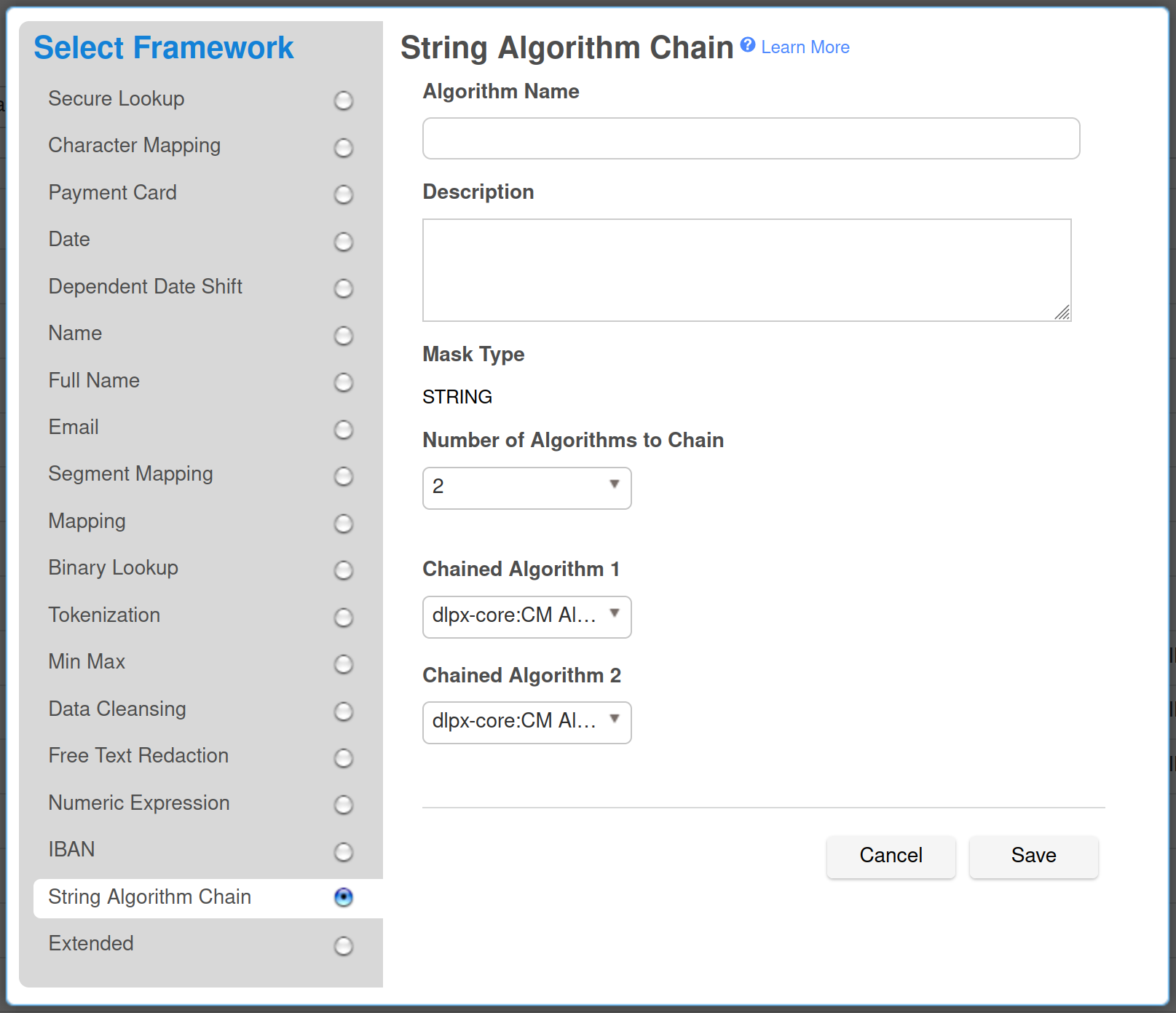Click into the Algorithm Name field
Image resolution: width=1176 pixels, height=1013 pixels.
point(751,138)
